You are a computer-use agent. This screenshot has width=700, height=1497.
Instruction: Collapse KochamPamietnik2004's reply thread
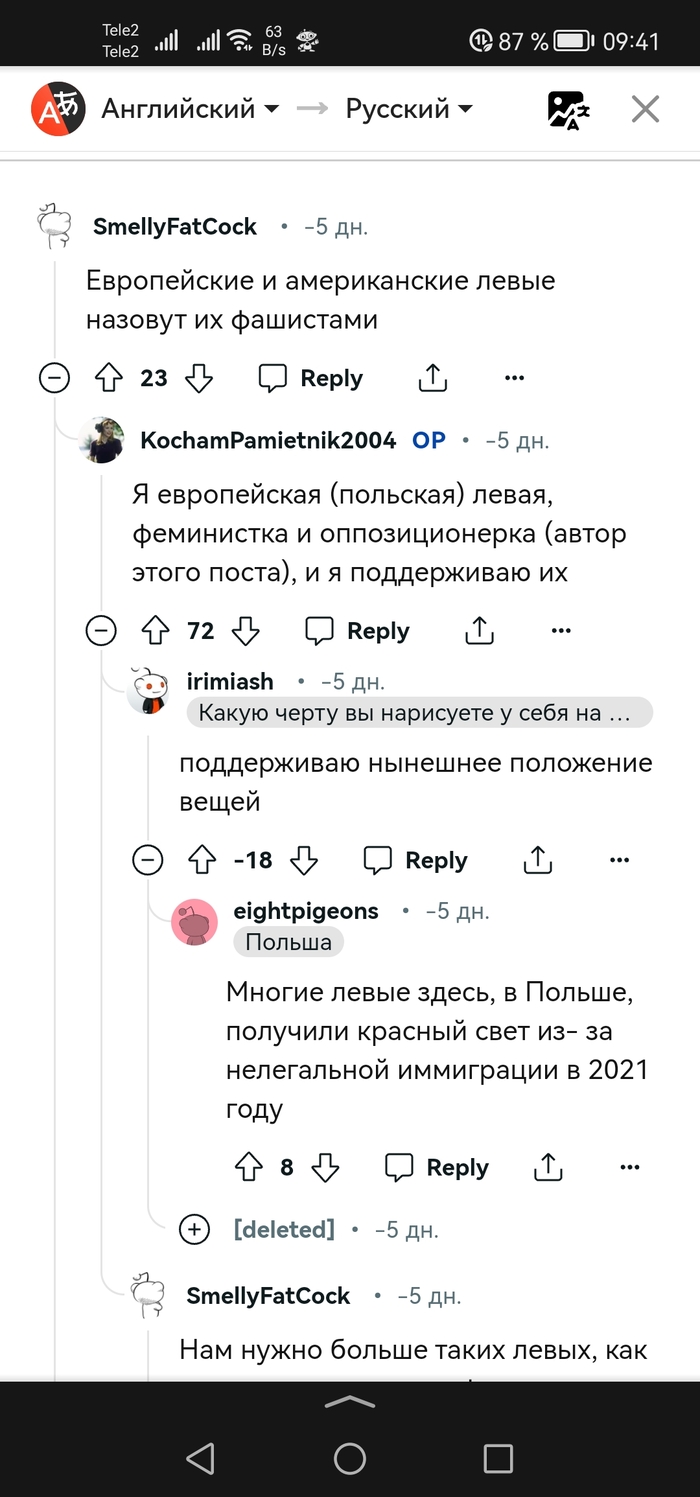tap(101, 631)
